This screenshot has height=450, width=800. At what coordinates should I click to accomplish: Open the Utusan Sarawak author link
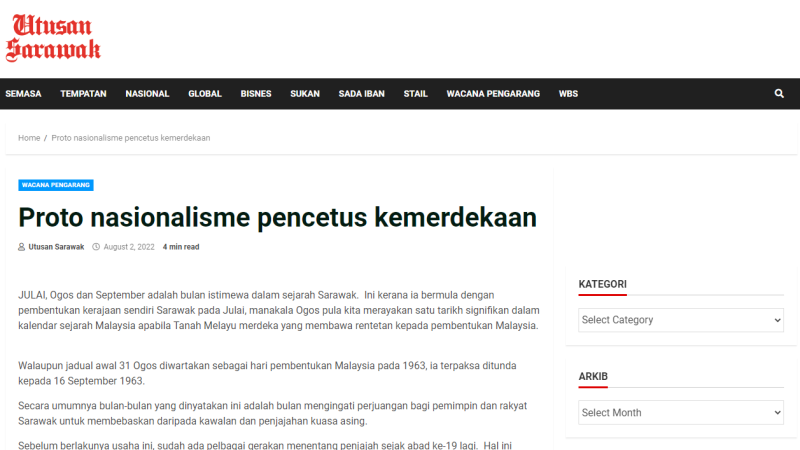[x=56, y=247]
